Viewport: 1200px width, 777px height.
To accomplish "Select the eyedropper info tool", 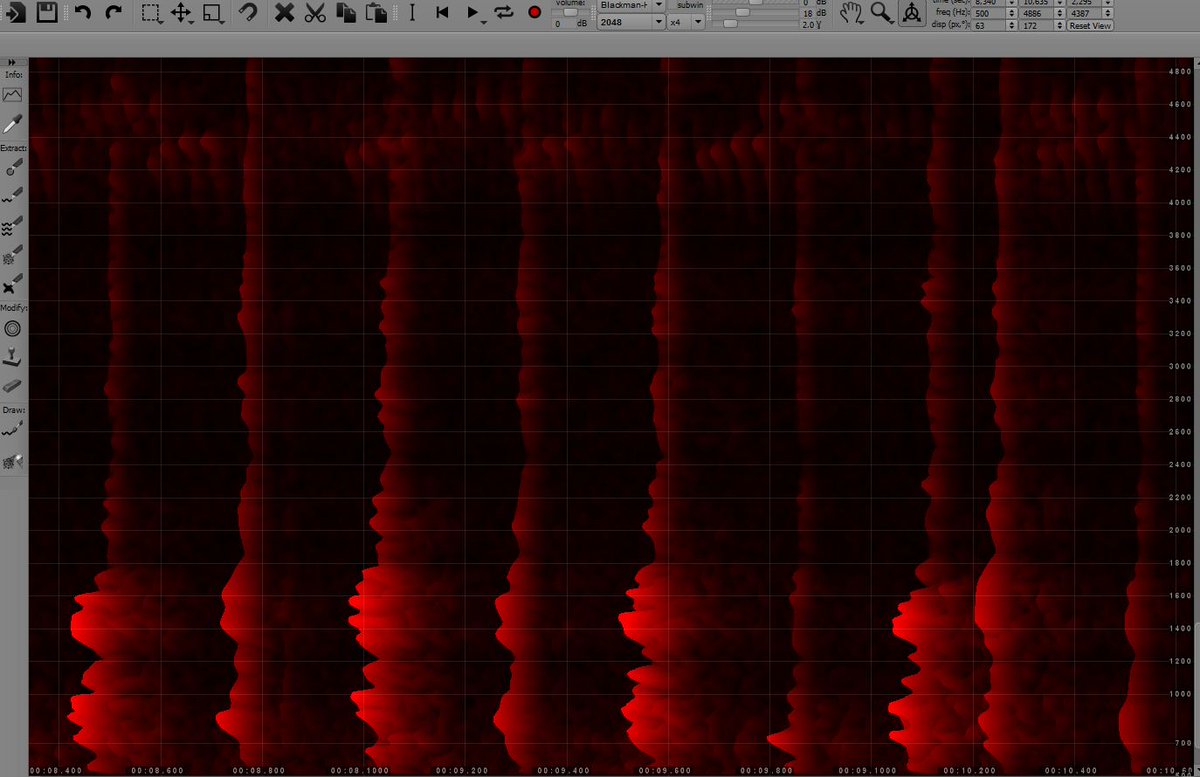I will pos(13,124).
